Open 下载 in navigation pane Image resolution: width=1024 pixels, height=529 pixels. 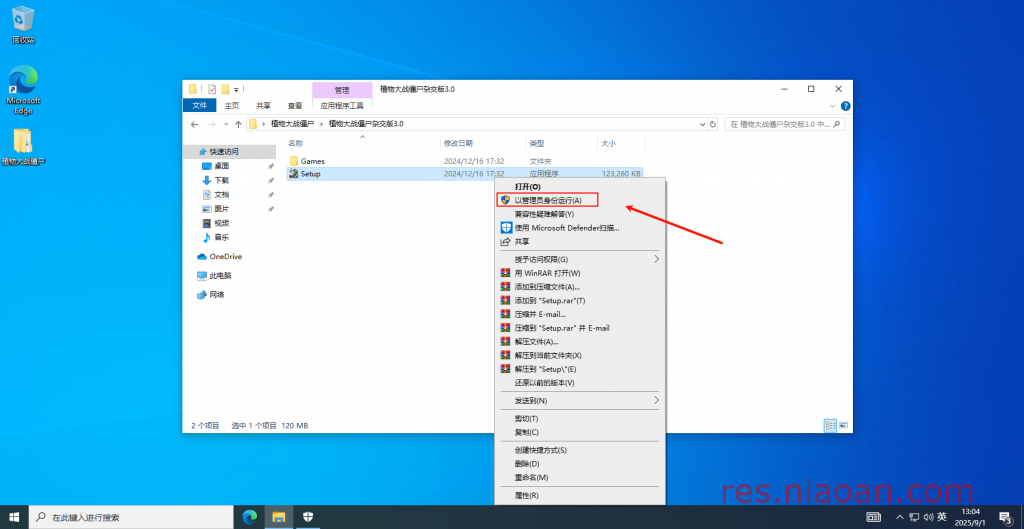pos(222,180)
